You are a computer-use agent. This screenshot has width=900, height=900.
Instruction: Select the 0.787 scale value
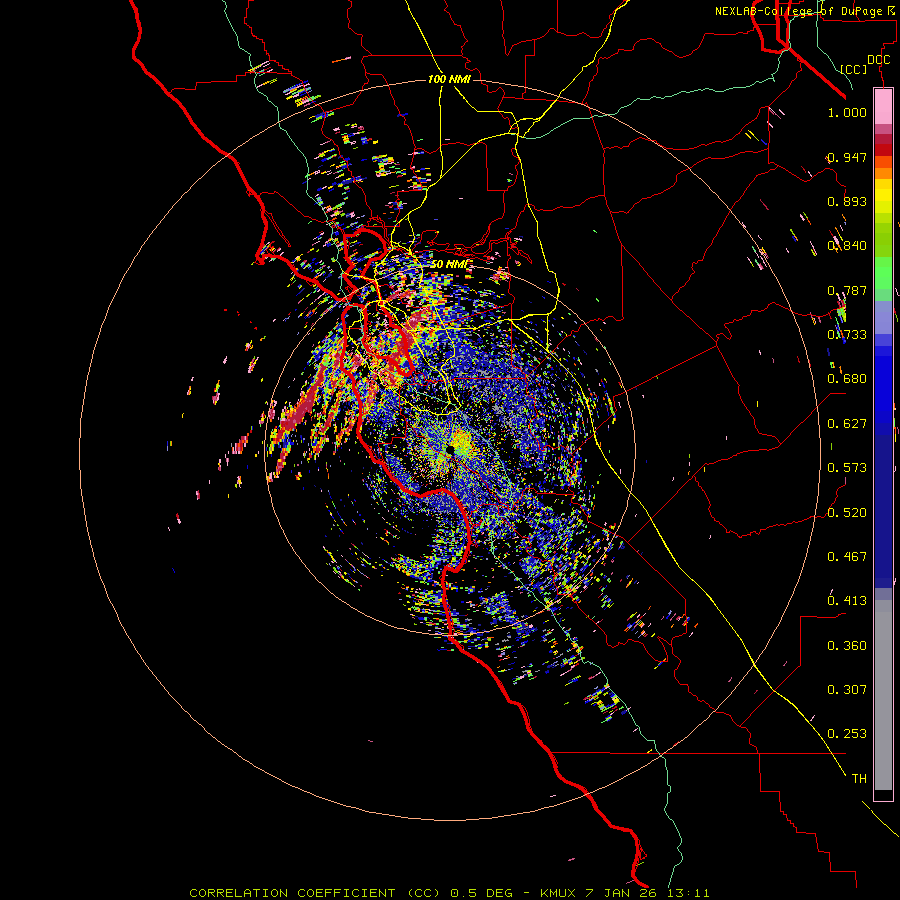click(x=847, y=290)
